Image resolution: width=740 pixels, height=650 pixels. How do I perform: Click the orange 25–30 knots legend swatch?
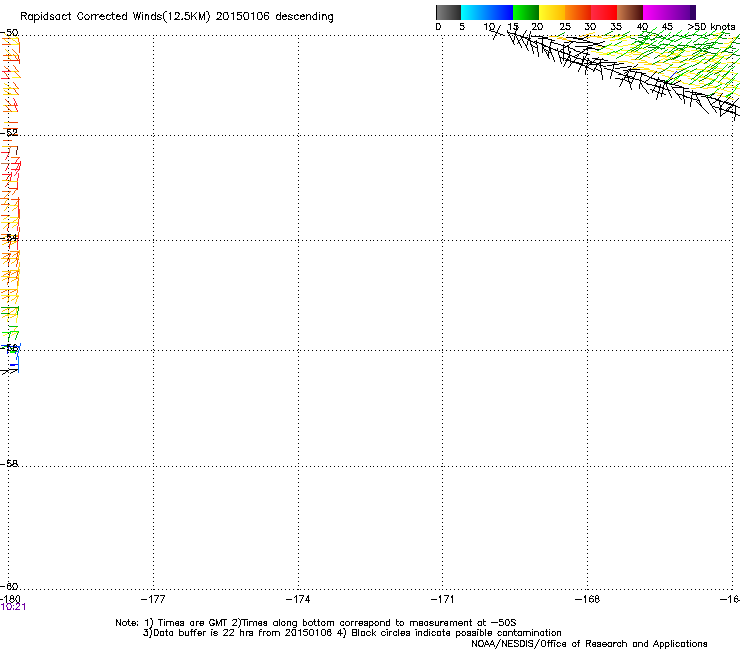click(x=578, y=12)
